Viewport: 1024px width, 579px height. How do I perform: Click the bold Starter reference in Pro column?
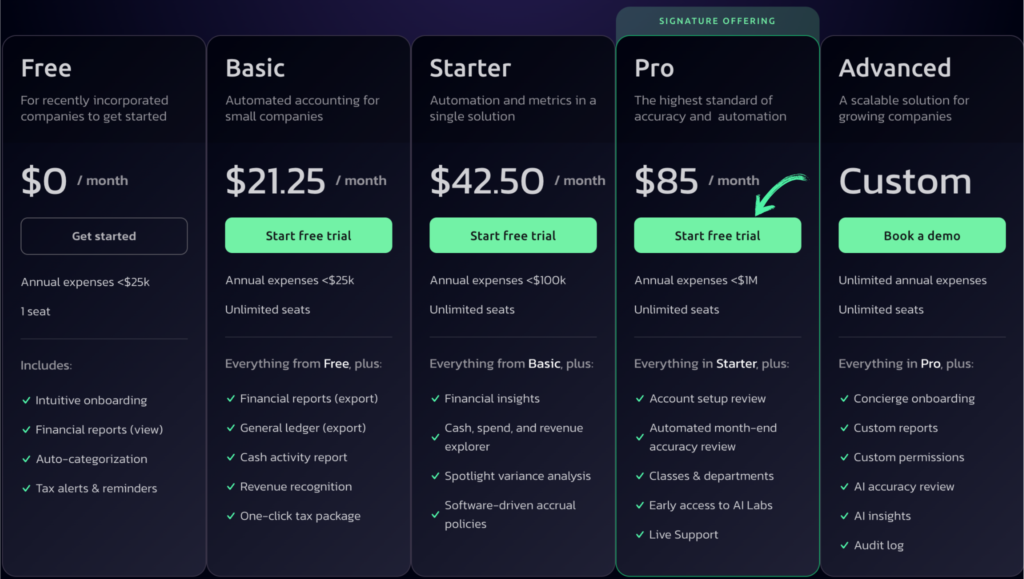coord(736,364)
